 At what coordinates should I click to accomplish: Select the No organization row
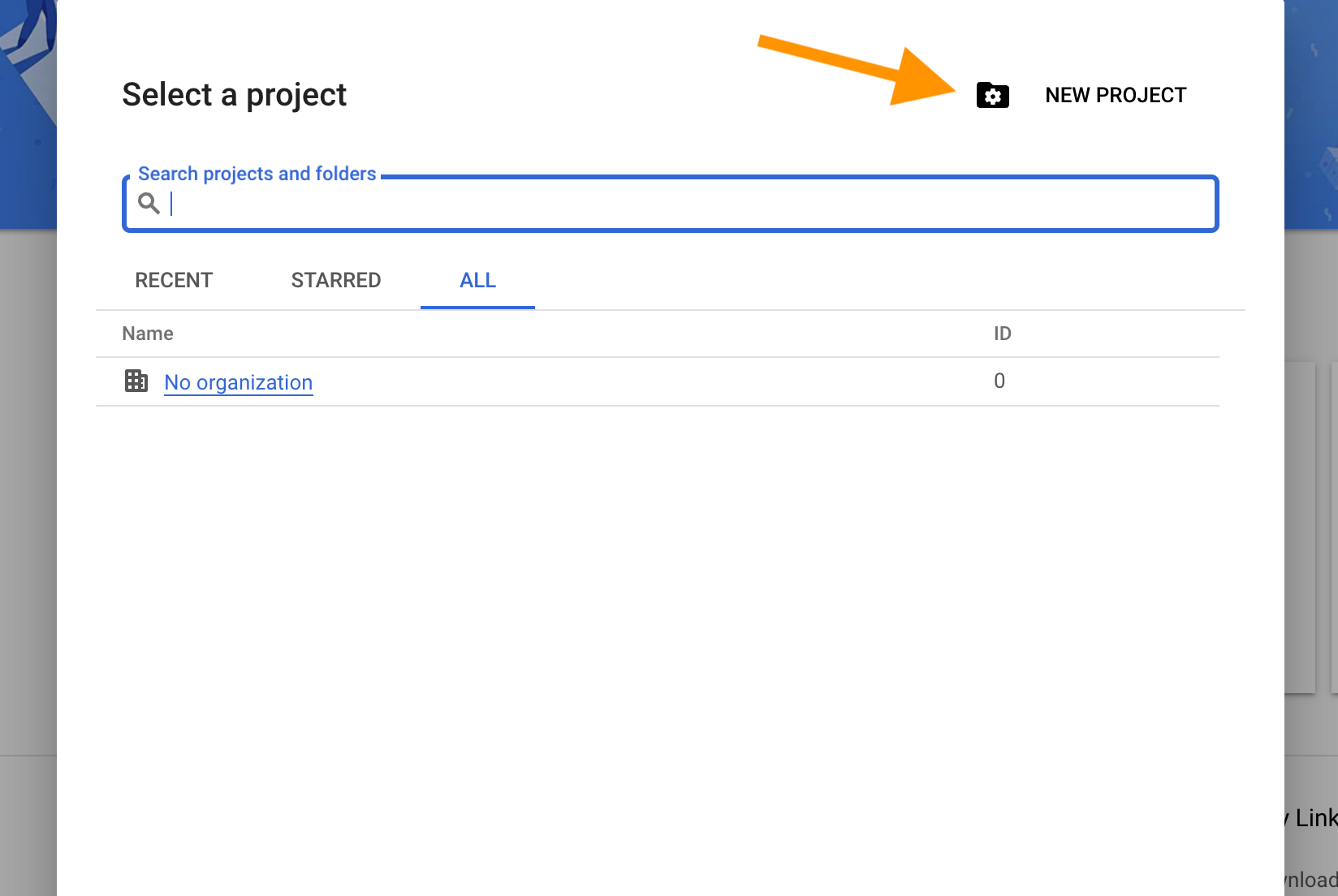pos(568,381)
